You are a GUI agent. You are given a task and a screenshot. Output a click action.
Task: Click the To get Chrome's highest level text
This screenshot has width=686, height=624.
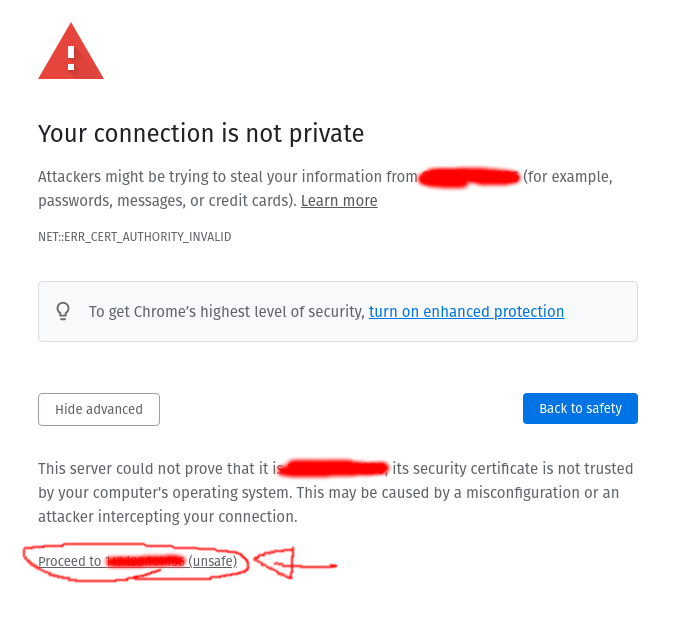click(226, 312)
